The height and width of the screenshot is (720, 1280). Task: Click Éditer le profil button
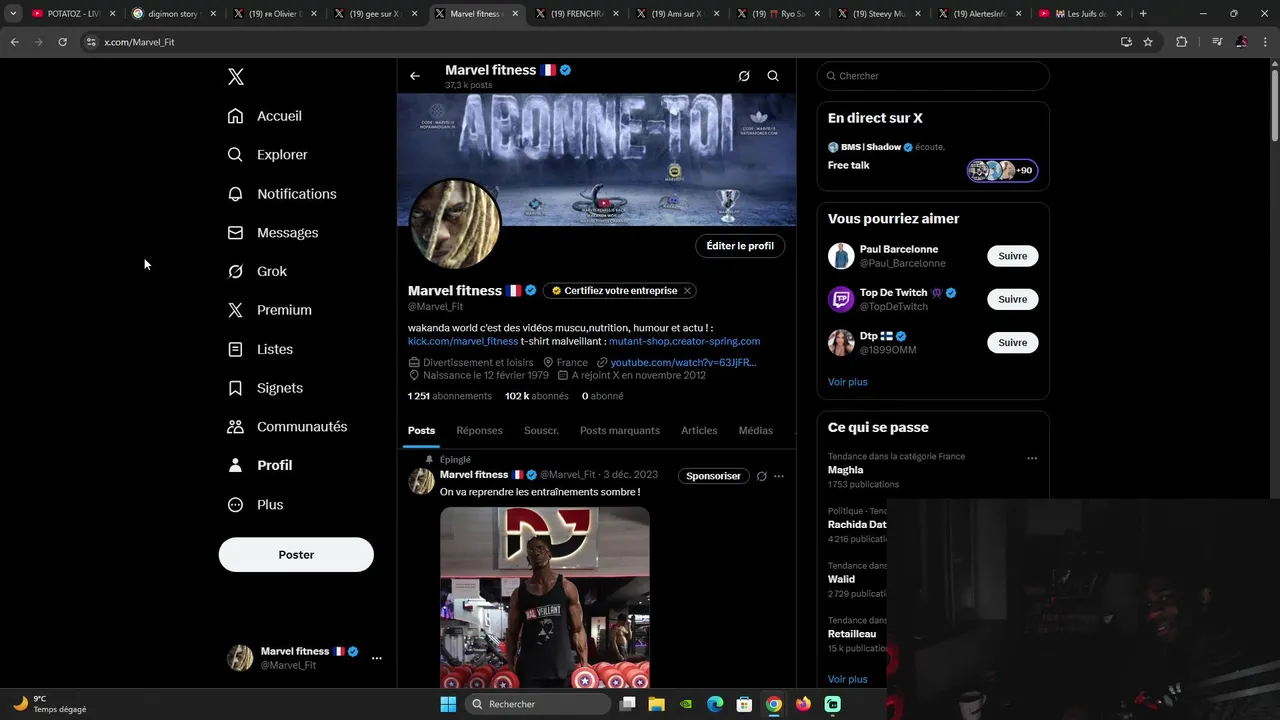(x=740, y=246)
